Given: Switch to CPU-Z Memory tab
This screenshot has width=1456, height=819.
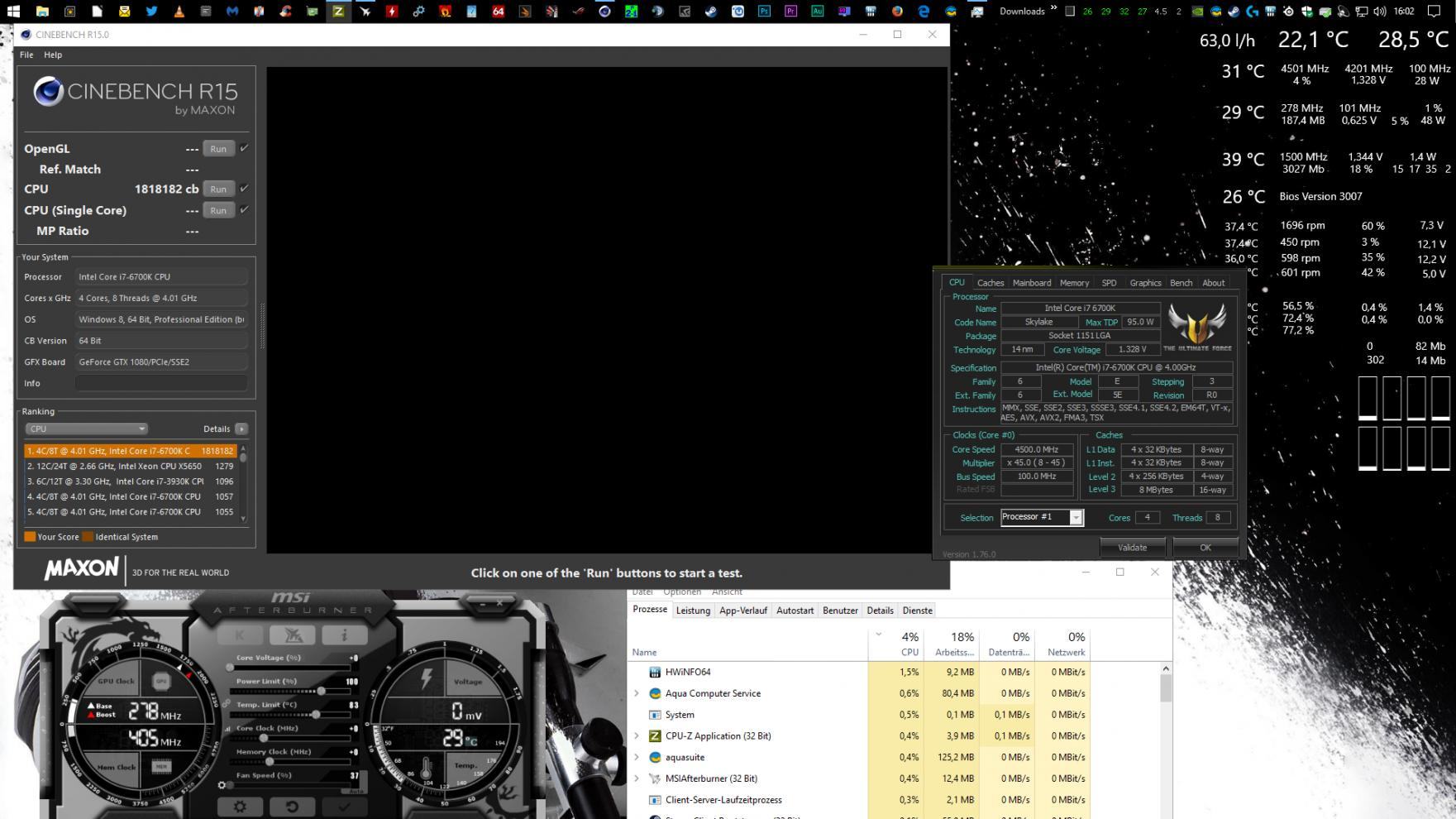Looking at the screenshot, I should pos(1074,283).
